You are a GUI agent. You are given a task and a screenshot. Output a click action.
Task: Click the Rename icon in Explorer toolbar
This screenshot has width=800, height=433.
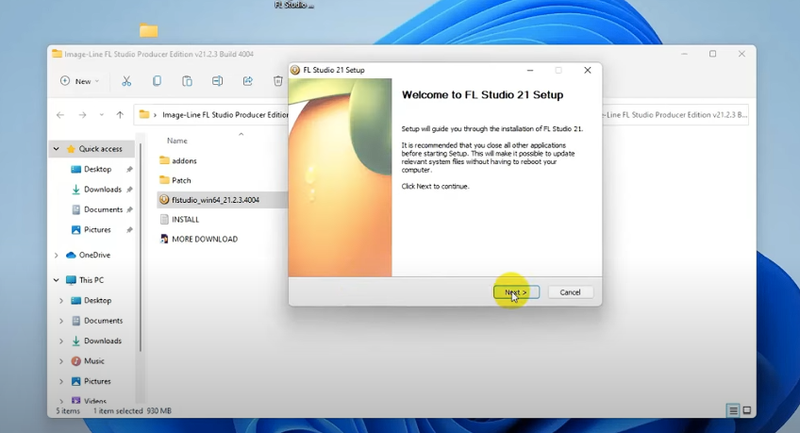217,81
